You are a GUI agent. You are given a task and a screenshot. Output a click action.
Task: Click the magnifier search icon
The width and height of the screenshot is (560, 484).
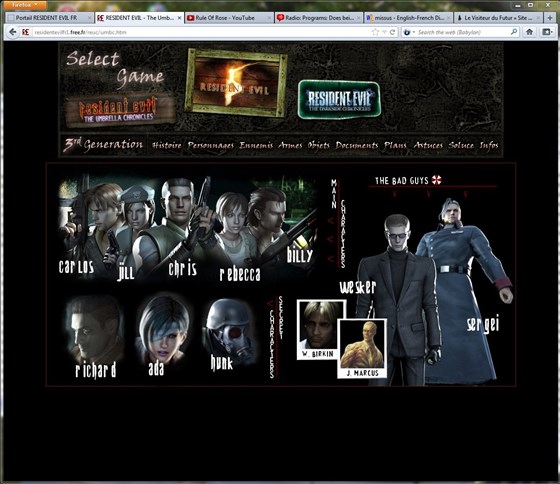pyautogui.click(x=514, y=32)
